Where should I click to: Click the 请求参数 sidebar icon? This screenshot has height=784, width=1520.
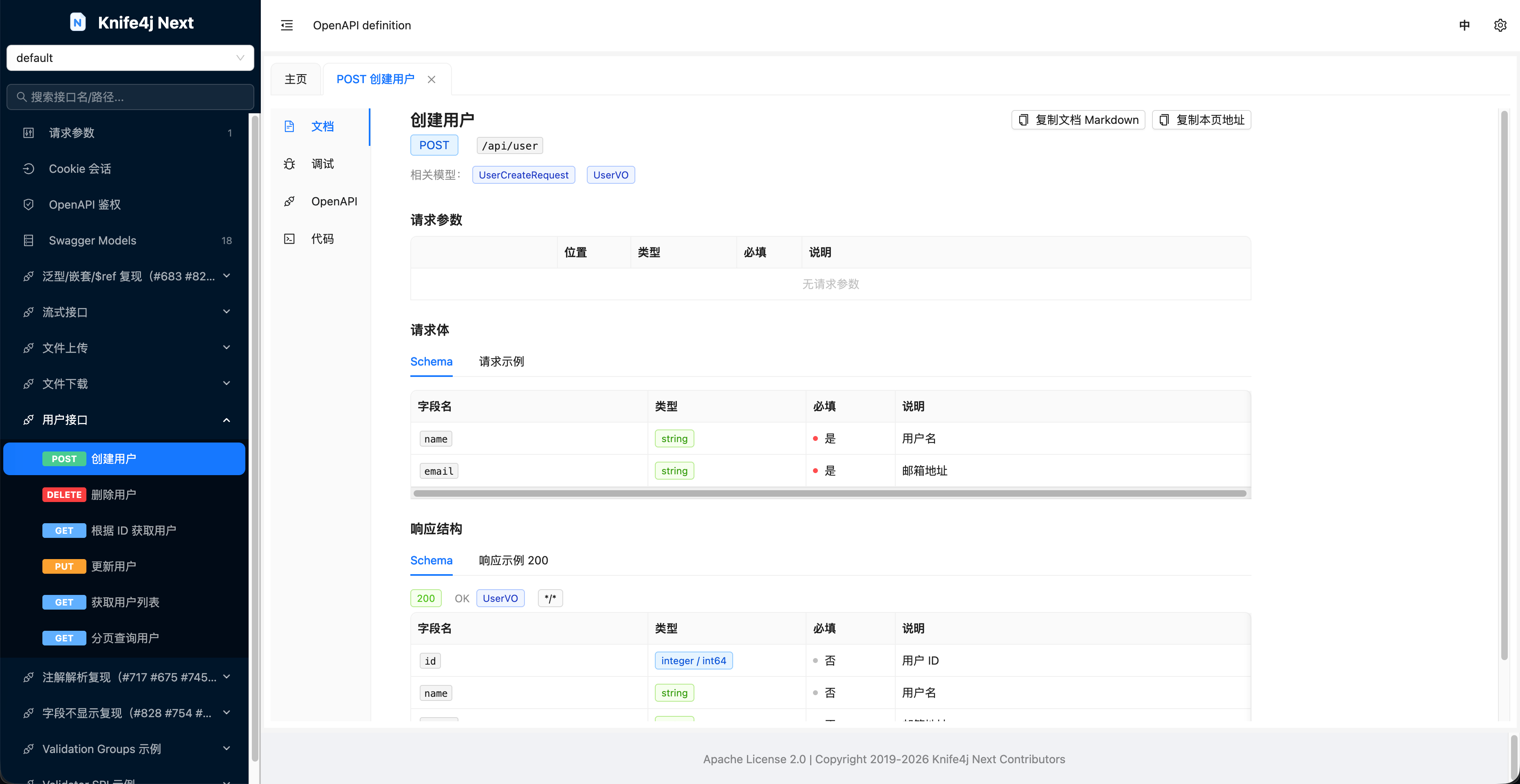[x=29, y=133]
